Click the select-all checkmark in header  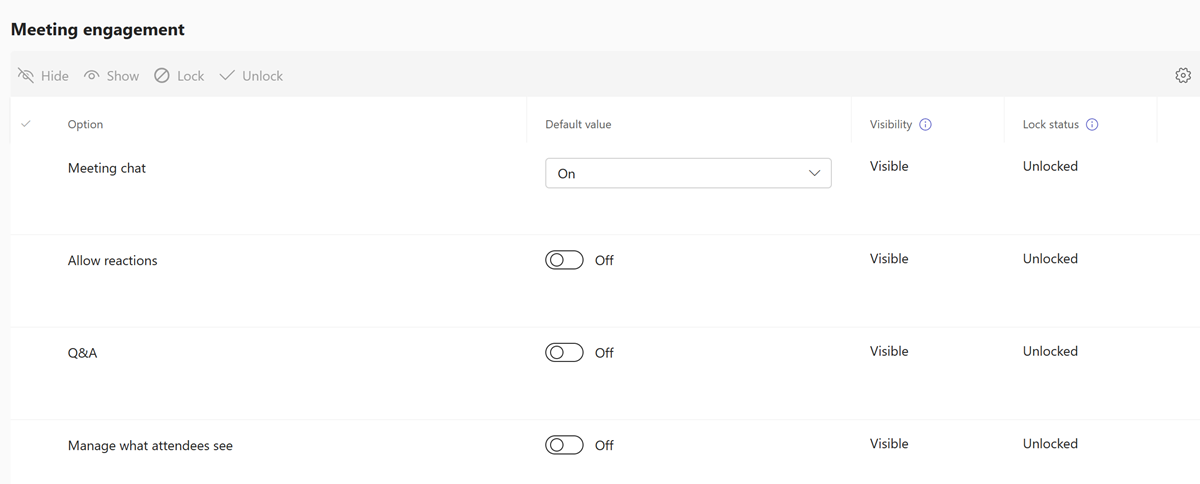(x=26, y=124)
